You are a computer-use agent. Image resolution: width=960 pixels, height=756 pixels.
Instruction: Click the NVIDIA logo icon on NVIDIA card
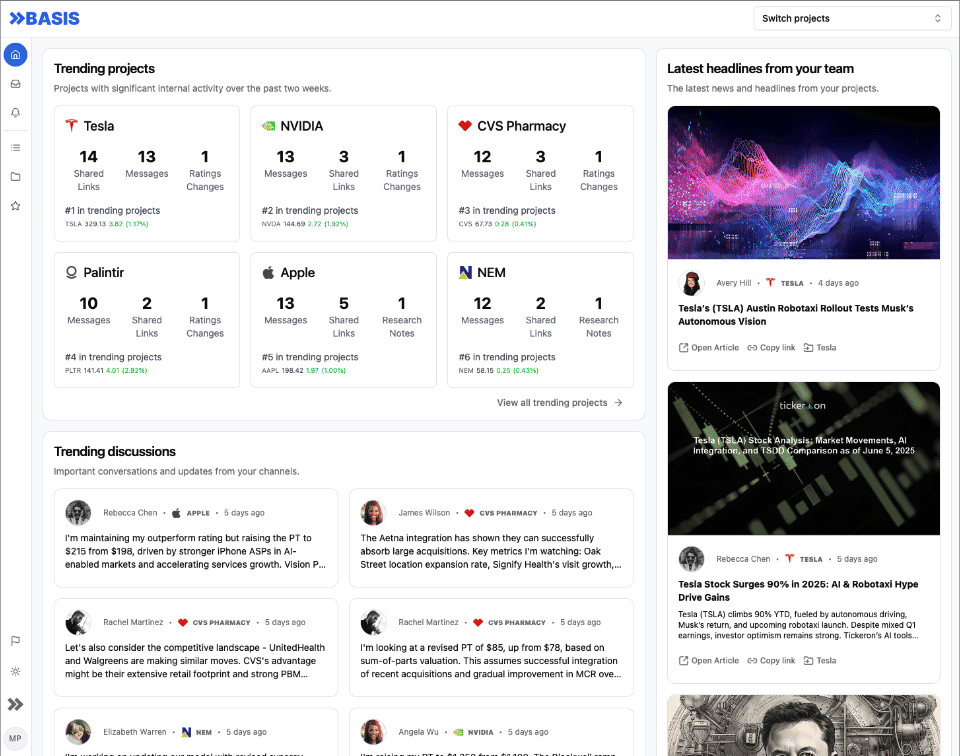click(x=268, y=125)
